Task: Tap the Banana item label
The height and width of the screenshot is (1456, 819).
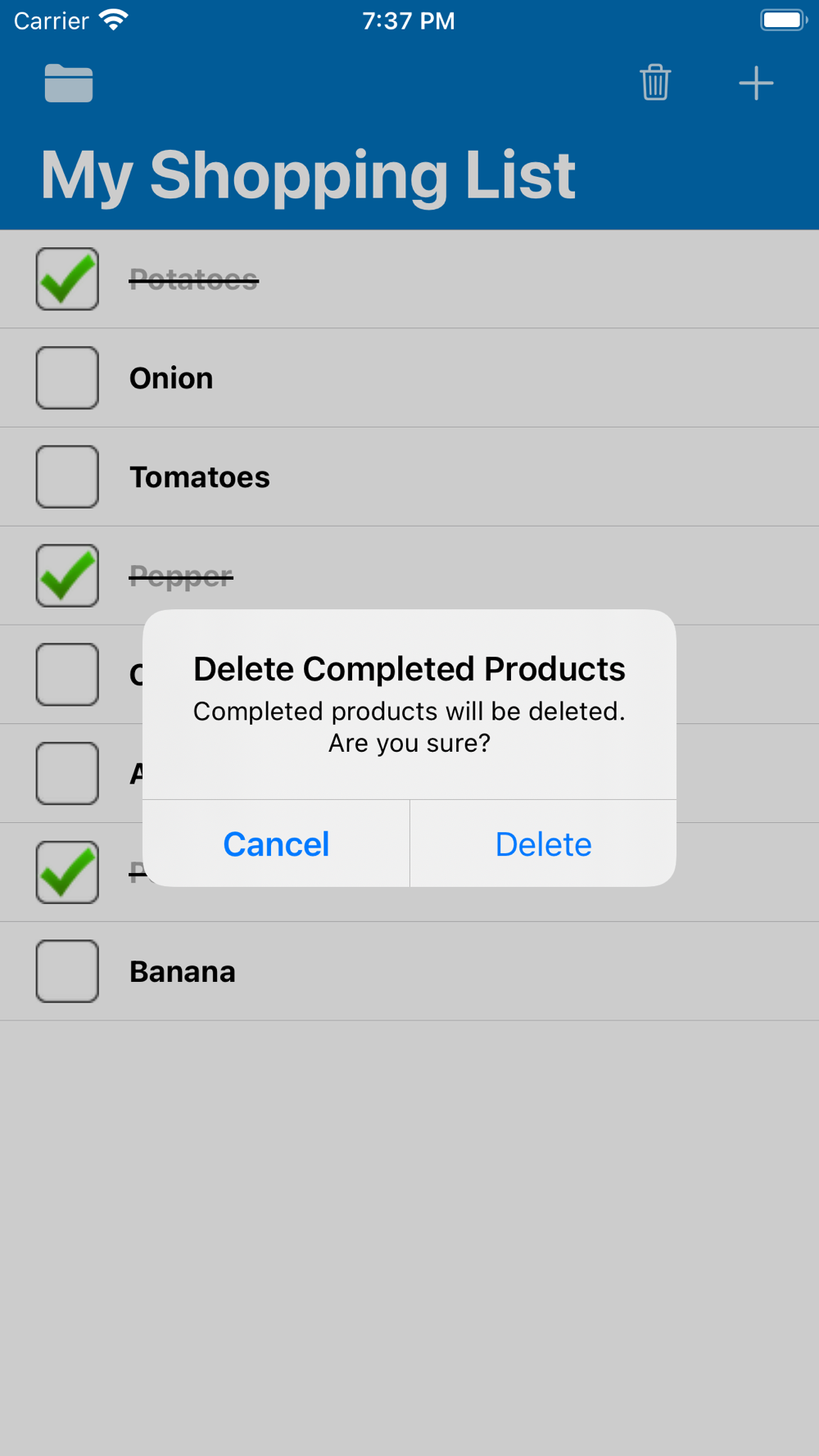Action: tap(183, 972)
